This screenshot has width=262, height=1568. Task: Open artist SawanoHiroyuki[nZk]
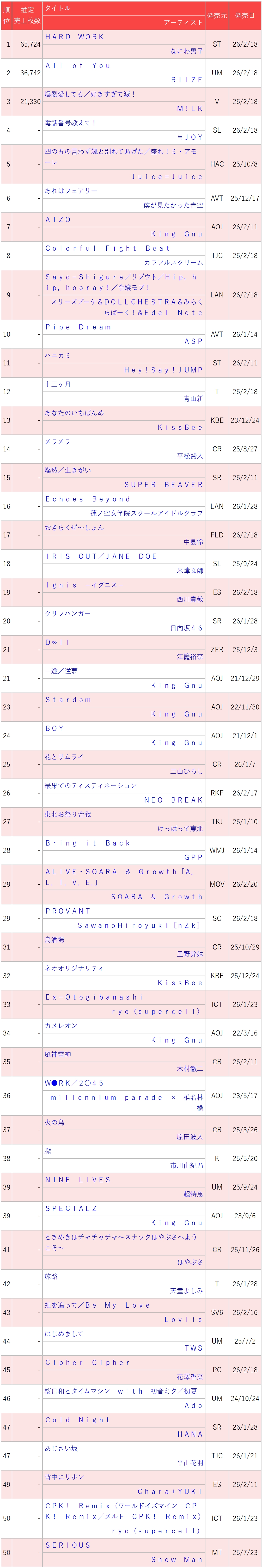138,926
